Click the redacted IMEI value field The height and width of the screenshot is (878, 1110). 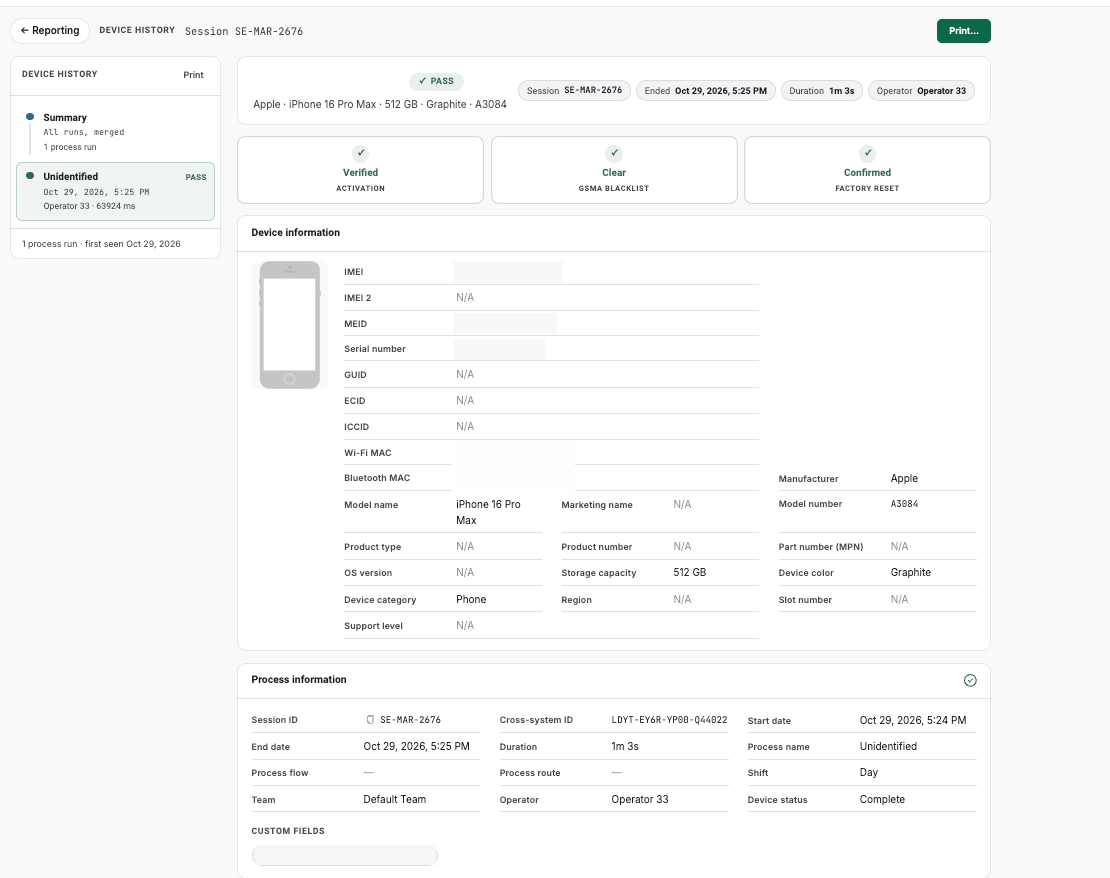coord(508,272)
